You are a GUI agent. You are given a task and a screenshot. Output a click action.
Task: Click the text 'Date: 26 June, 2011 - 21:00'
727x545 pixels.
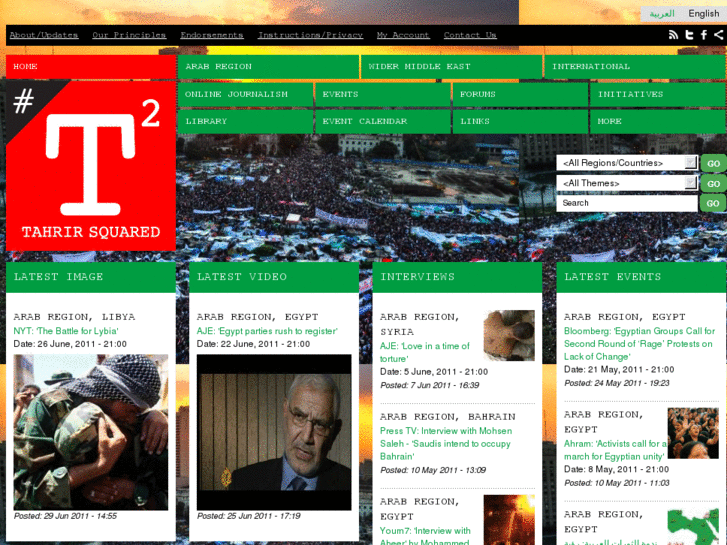70,344
